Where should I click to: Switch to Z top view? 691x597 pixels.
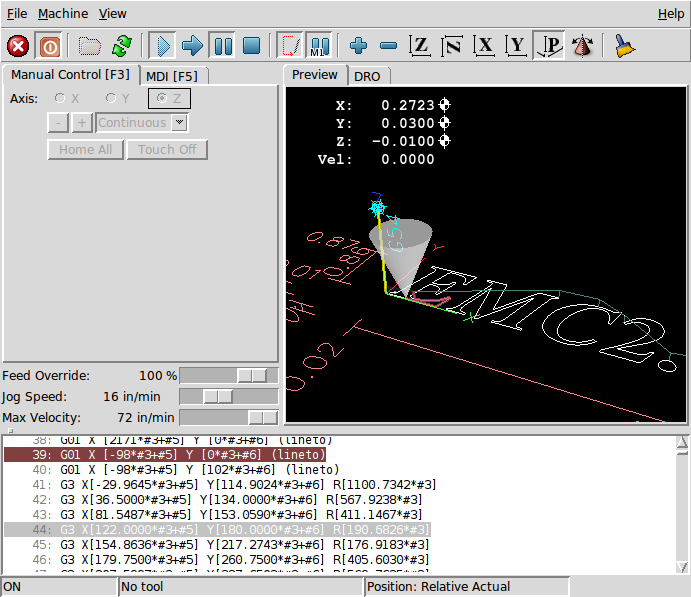pyautogui.click(x=421, y=46)
